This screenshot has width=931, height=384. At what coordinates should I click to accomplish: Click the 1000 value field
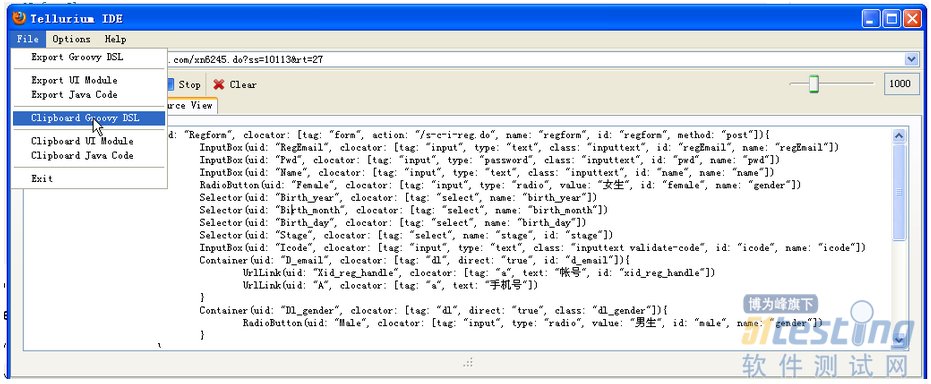900,84
